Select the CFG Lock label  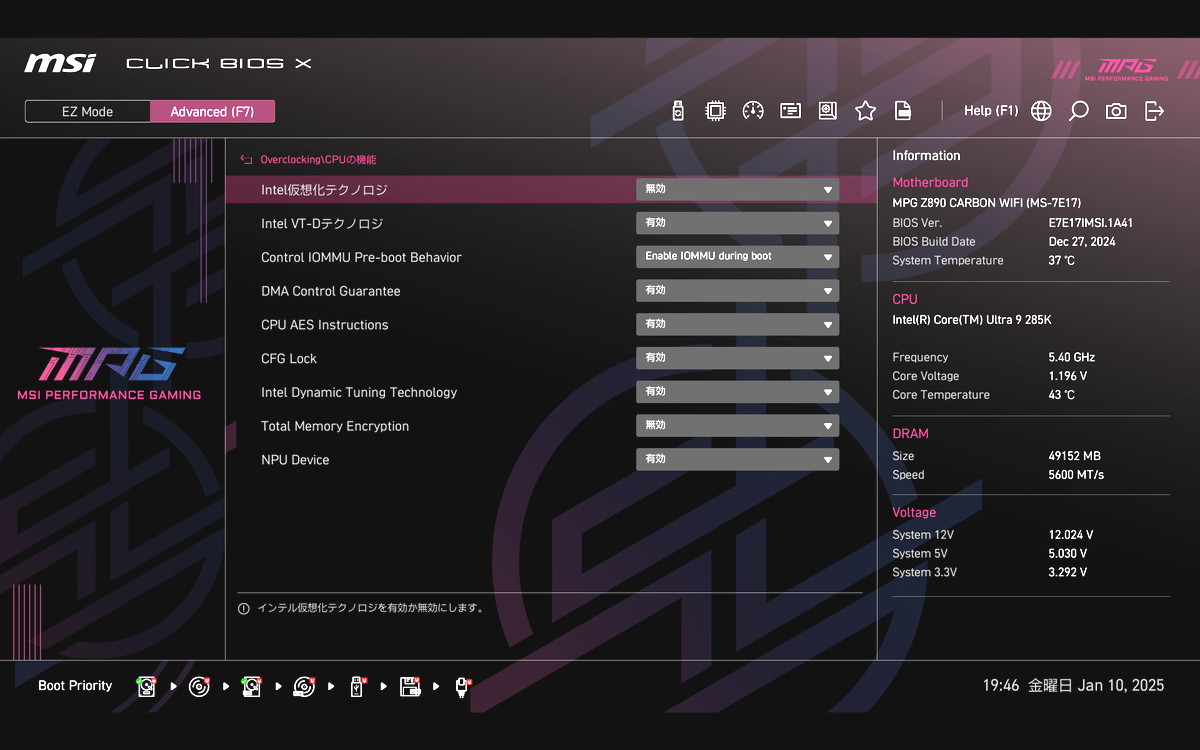point(289,358)
